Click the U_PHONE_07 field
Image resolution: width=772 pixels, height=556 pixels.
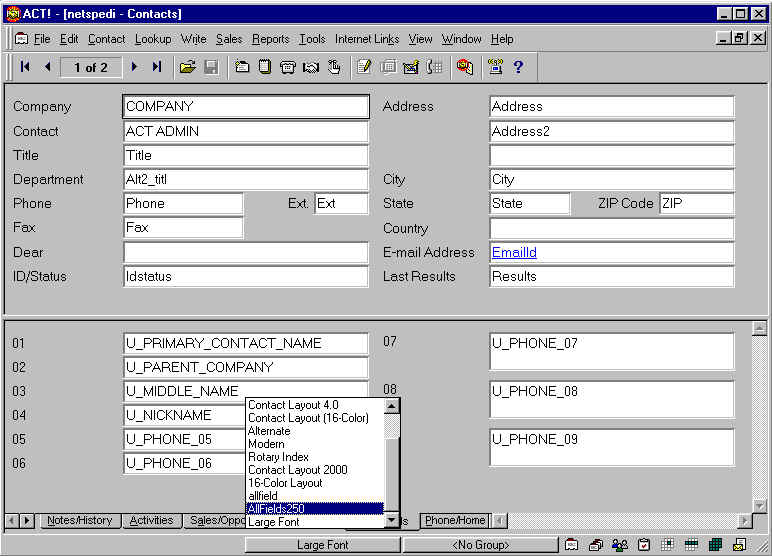pos(612,352)
